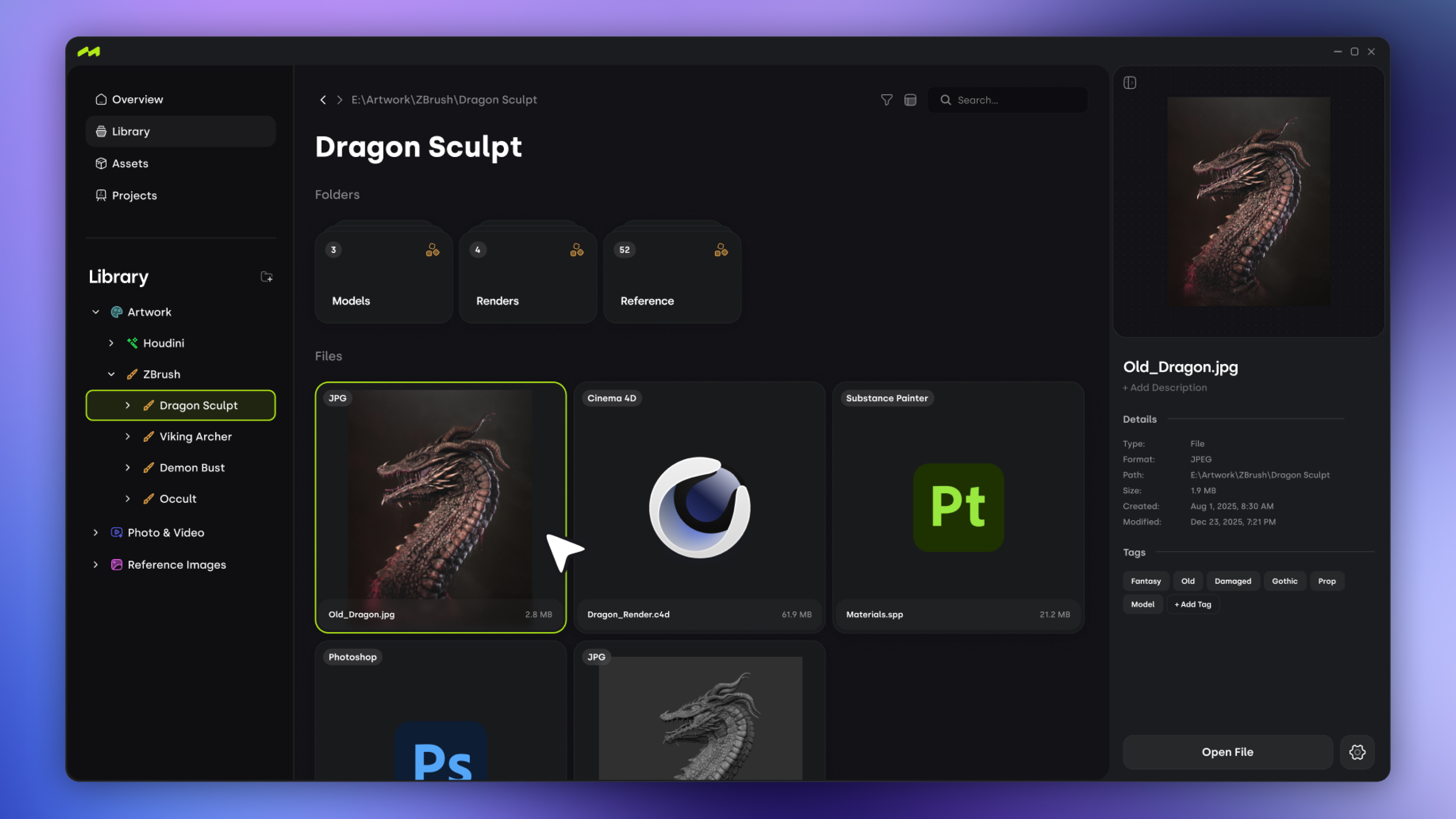Open the settings gear next to Open File

coord(1357,752)
